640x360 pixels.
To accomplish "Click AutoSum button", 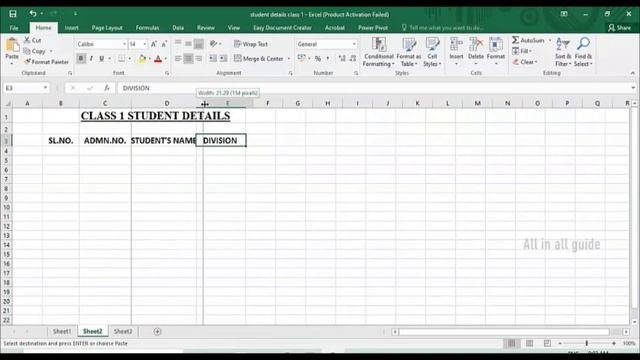I will tap(528, 40).
